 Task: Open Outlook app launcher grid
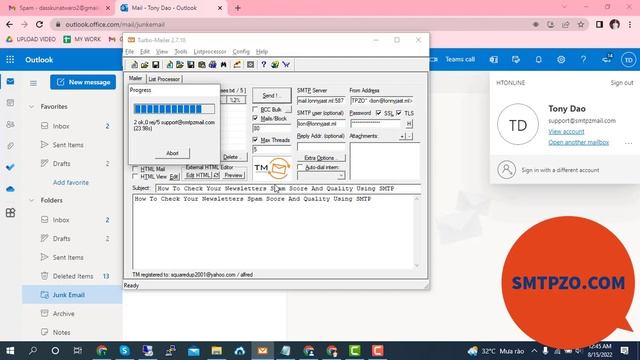tap(10, 60)
